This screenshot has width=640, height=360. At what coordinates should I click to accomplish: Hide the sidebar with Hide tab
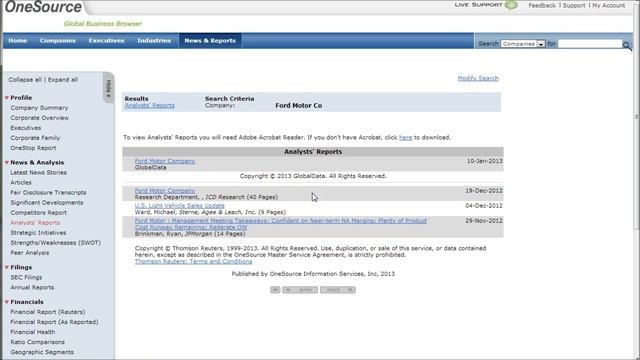[x=108, y=88]
